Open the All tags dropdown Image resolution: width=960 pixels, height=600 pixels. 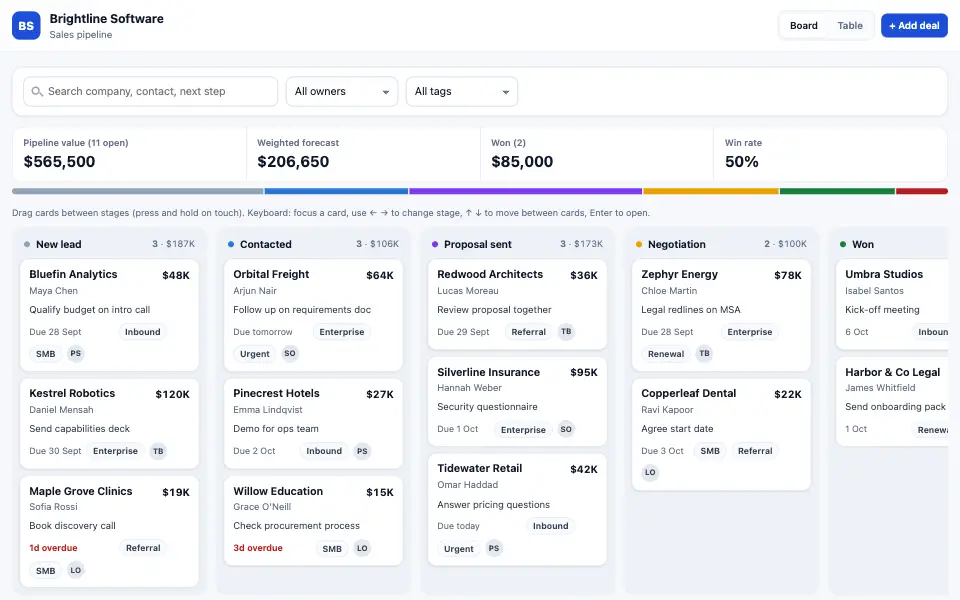(462, 91)
